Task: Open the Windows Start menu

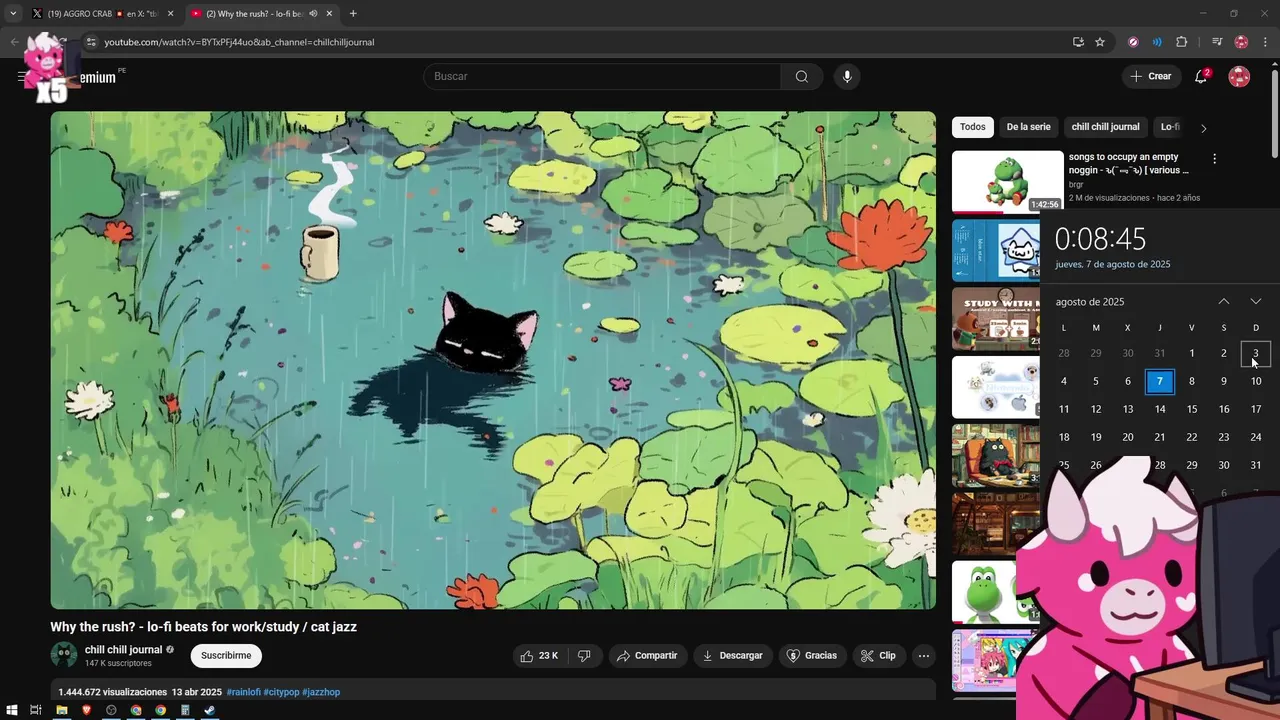Action: 12,710
